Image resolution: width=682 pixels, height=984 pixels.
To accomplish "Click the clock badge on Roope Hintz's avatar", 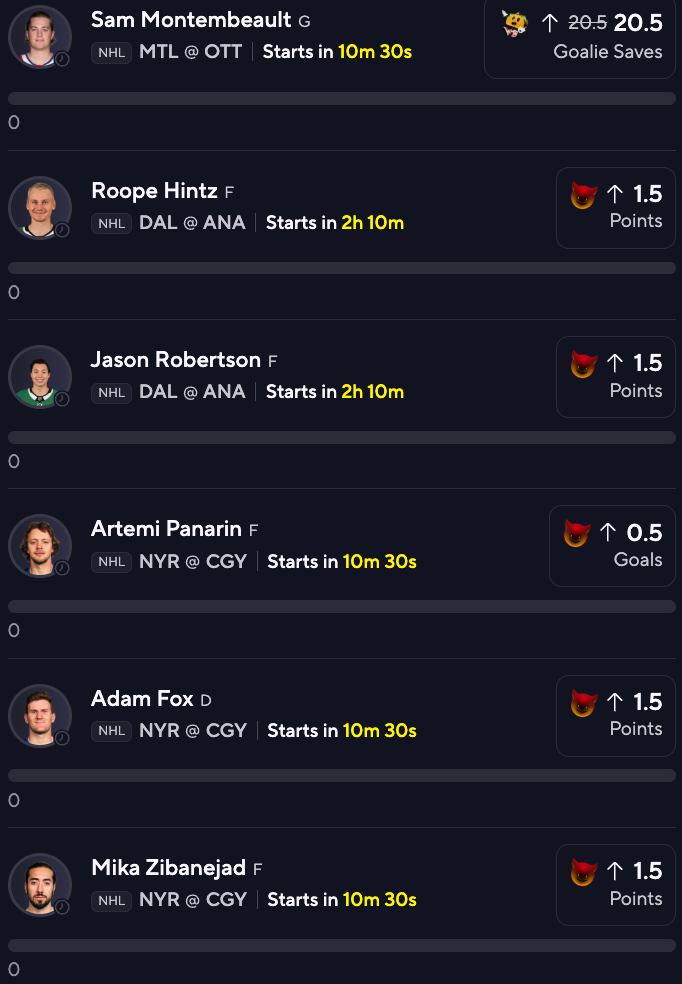I will (62, 230).
